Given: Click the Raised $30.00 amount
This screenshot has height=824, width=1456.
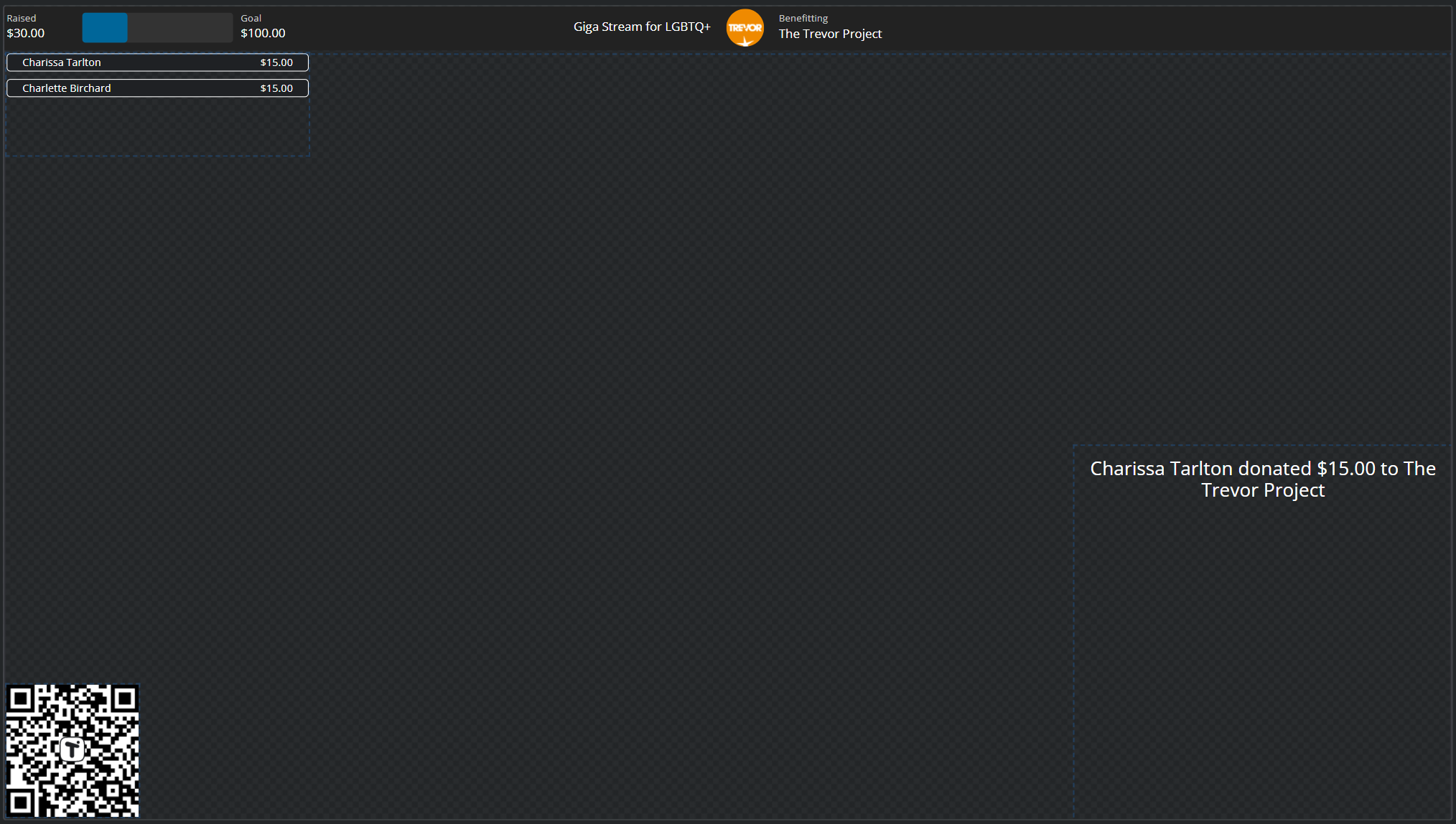Looking at the screenshot, I should tap(26, 33).
